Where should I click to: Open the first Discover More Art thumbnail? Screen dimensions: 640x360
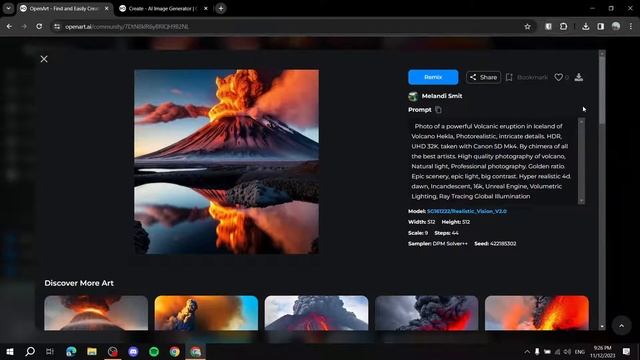coord(96,313)
